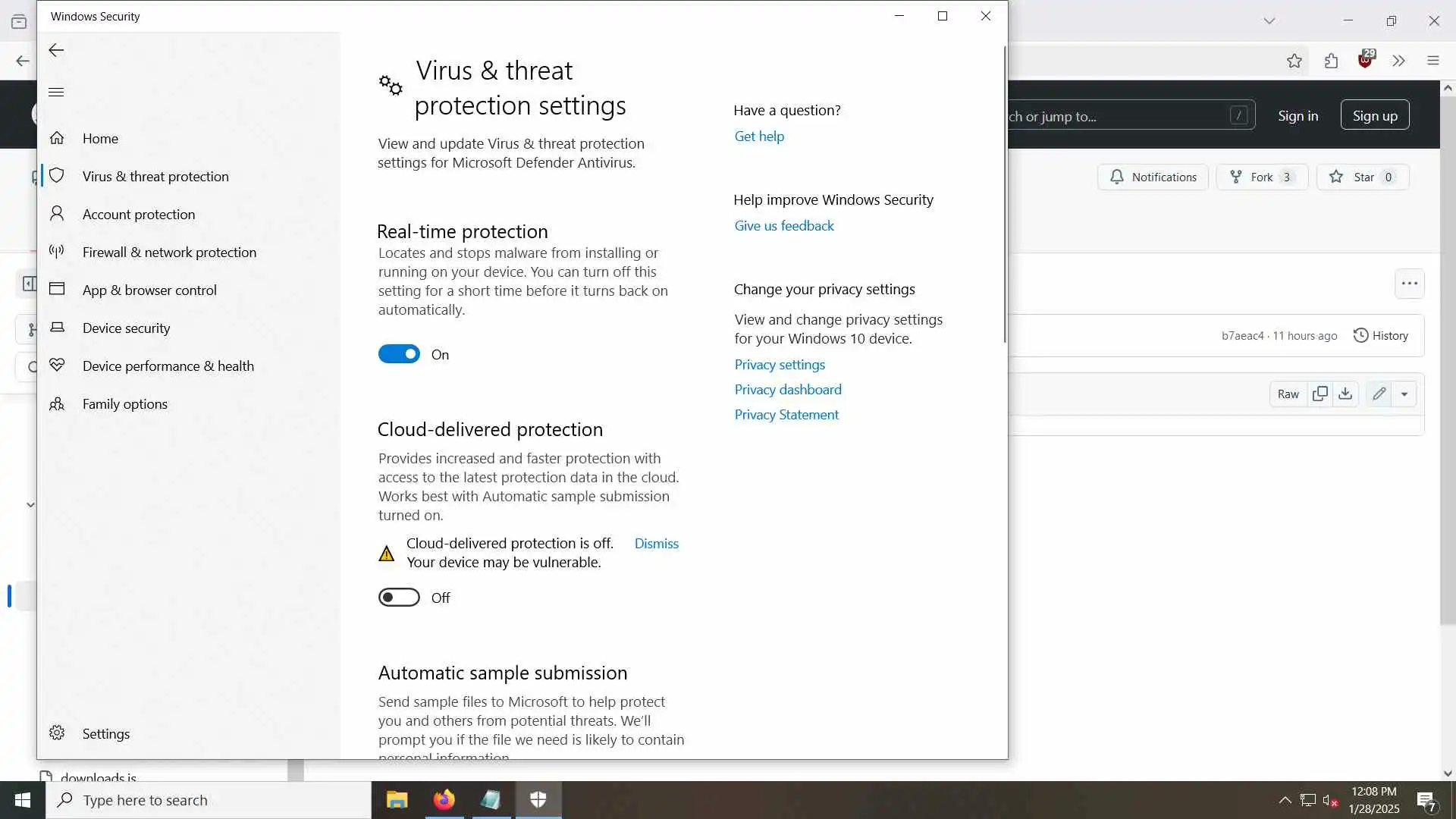1456x819 pixels.
Task: Open the Privacy dashboard link
Action: pos(787,389)
